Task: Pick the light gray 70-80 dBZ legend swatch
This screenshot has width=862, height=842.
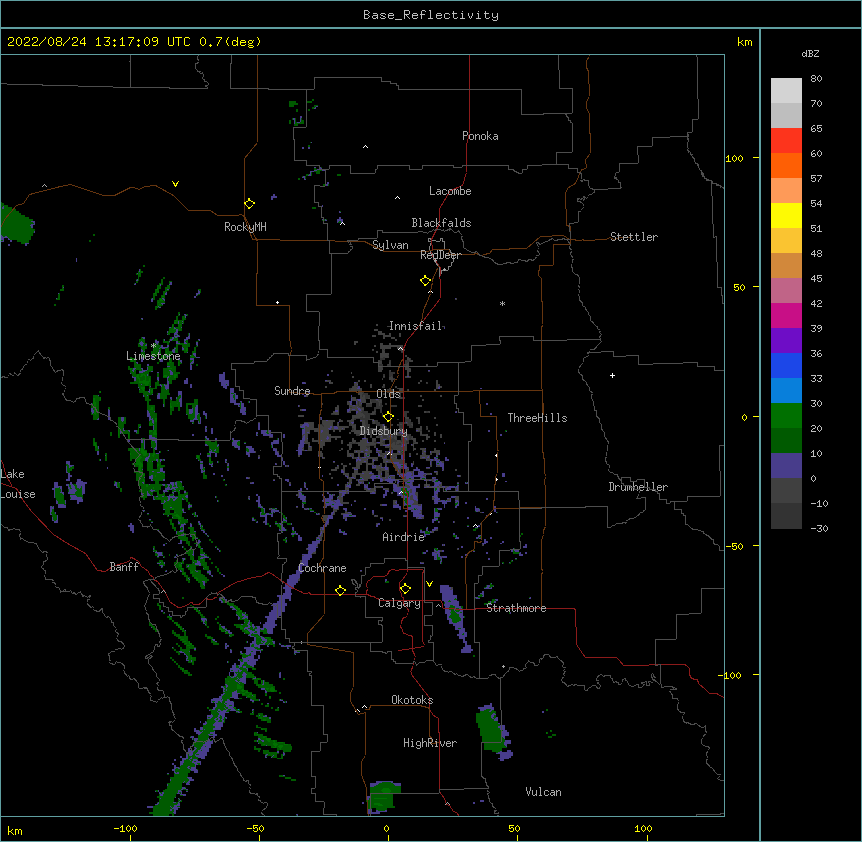Action: (x=786, y=90)
